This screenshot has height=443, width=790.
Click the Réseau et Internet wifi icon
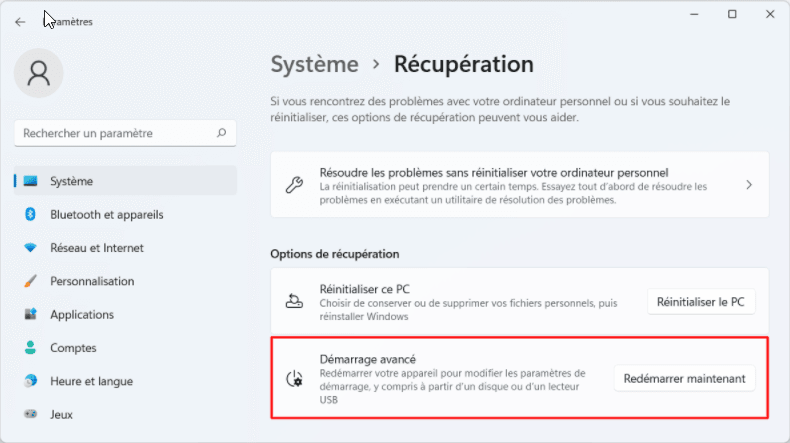click(x=30, y=248)
